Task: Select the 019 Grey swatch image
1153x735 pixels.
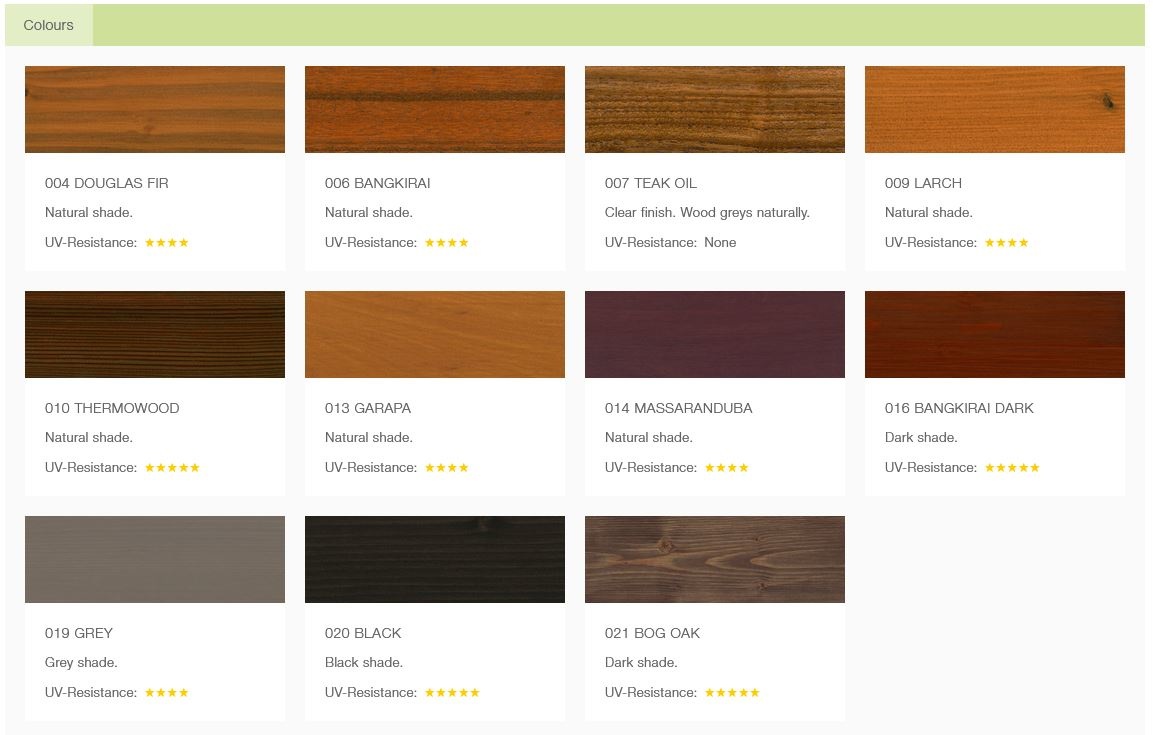Action: [x=154, y=559]
